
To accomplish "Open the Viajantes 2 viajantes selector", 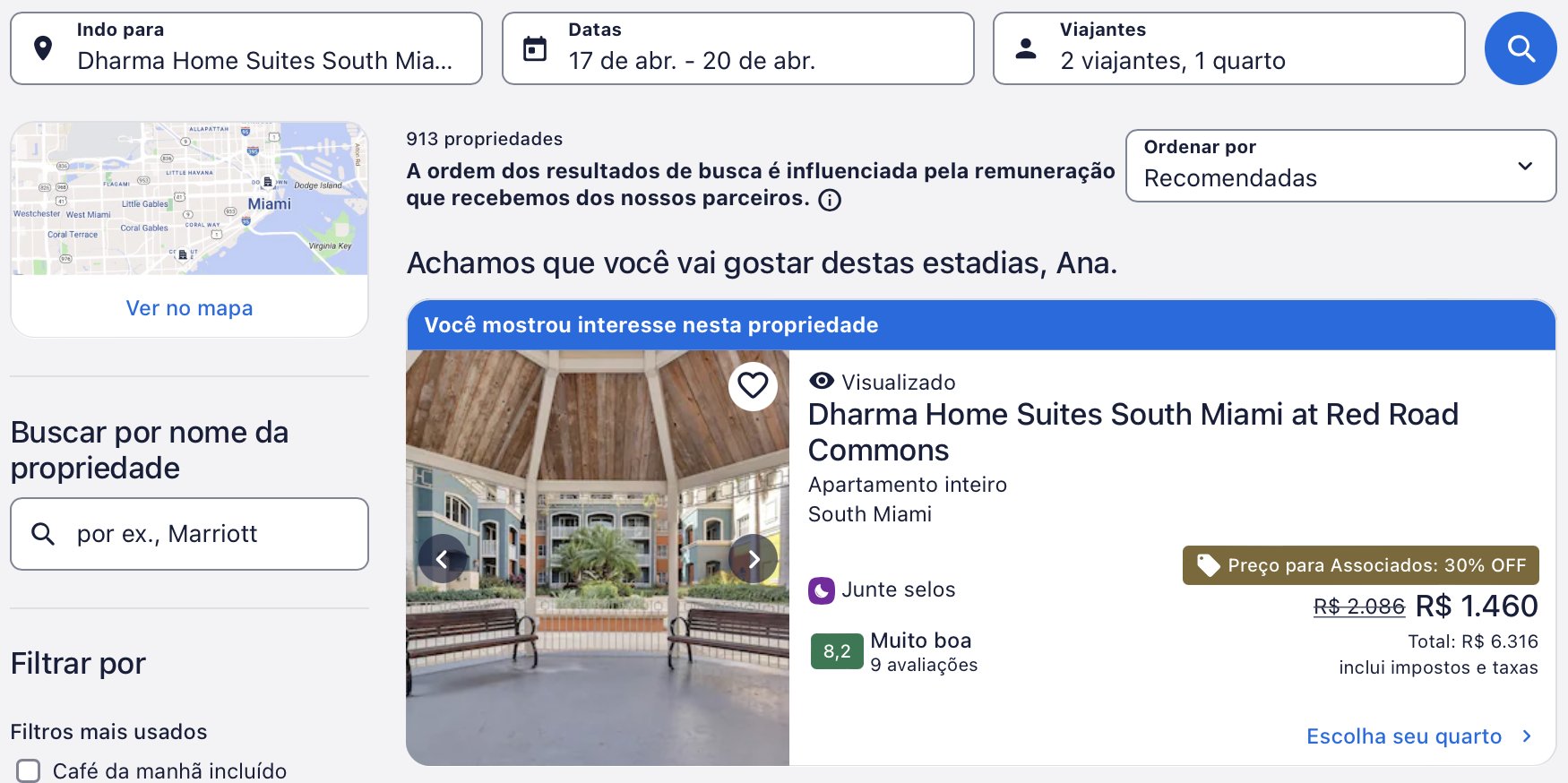I will tap(1228, 48).
